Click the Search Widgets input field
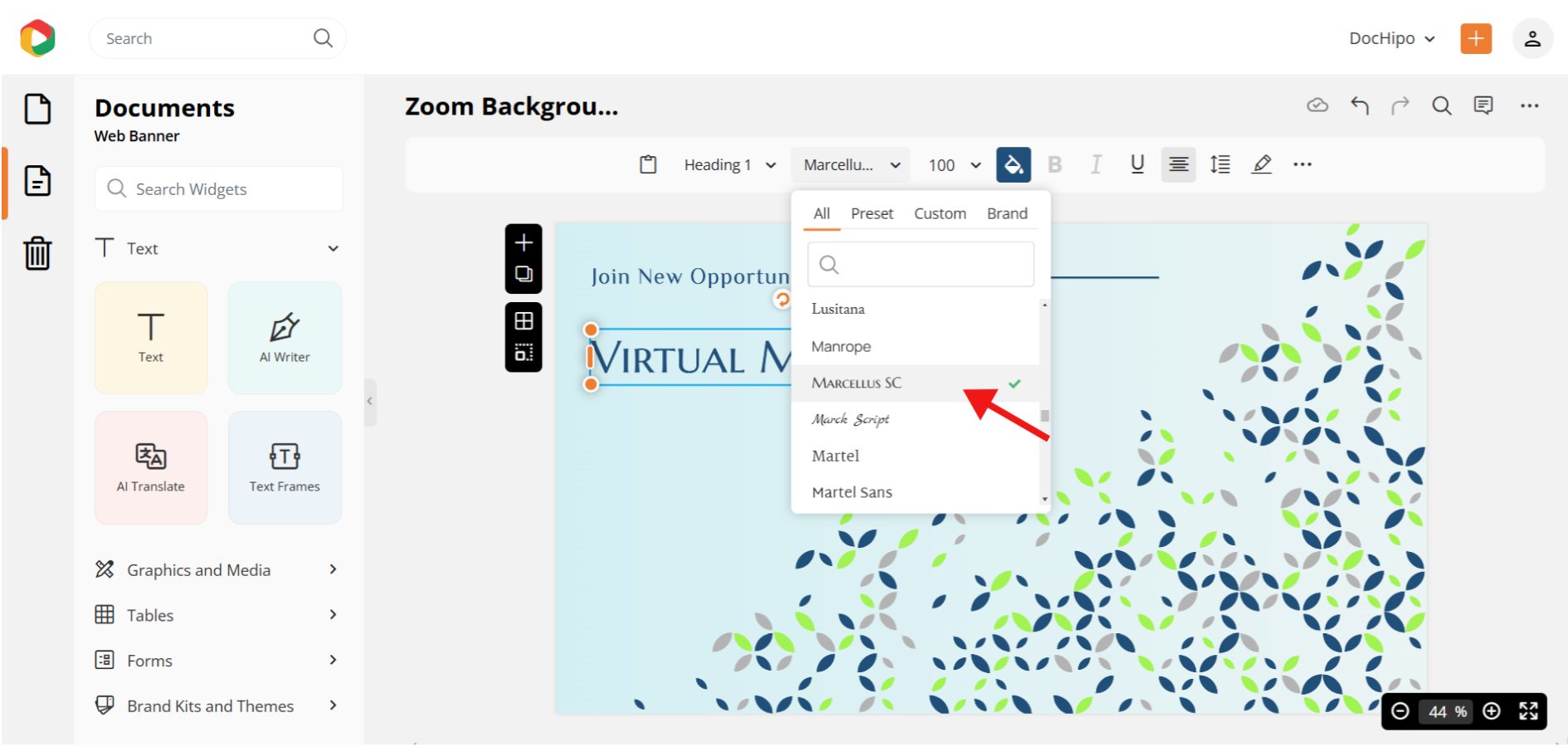Image resolution: width=1568 pixels, height=747 pixels. [x=219, y=189]
